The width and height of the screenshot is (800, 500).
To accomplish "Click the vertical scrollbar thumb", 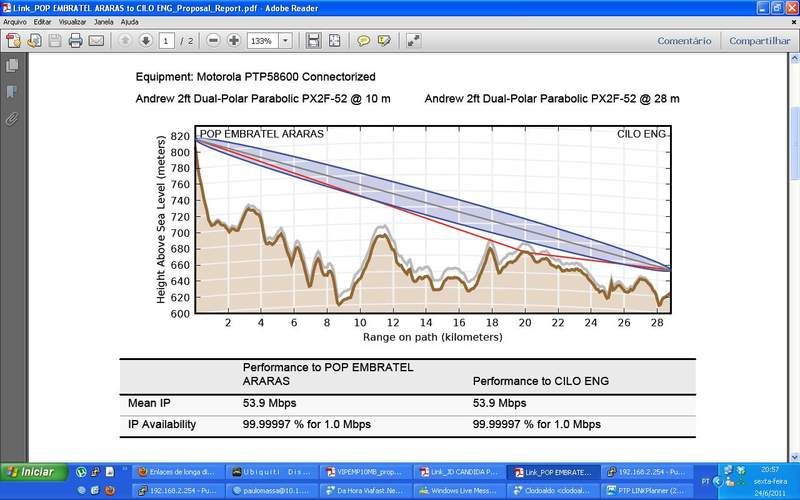I will (x=794, y=143).
